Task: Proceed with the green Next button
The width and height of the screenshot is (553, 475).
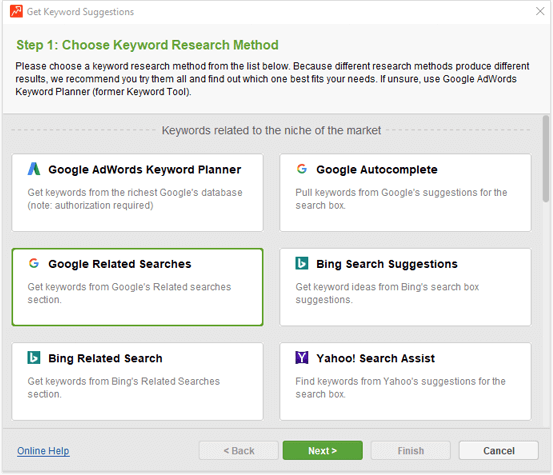Action: click(322, 451)
